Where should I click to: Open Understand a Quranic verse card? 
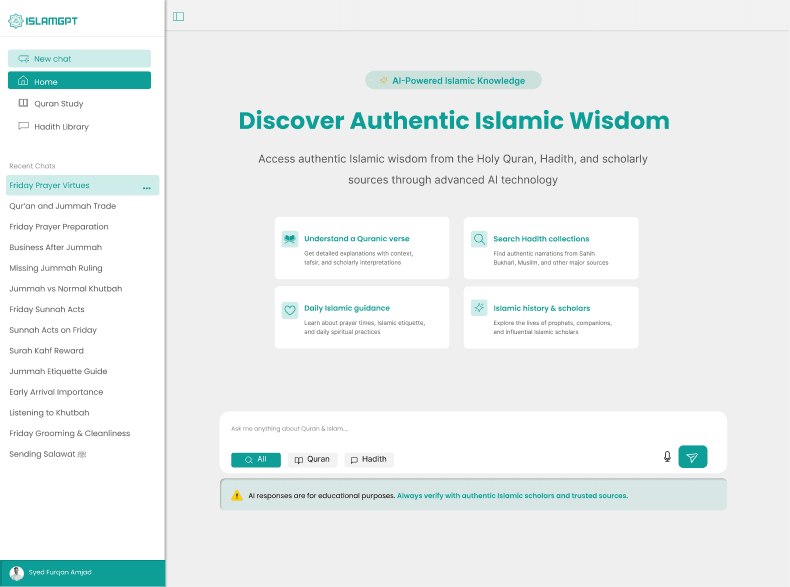[362, 248]
